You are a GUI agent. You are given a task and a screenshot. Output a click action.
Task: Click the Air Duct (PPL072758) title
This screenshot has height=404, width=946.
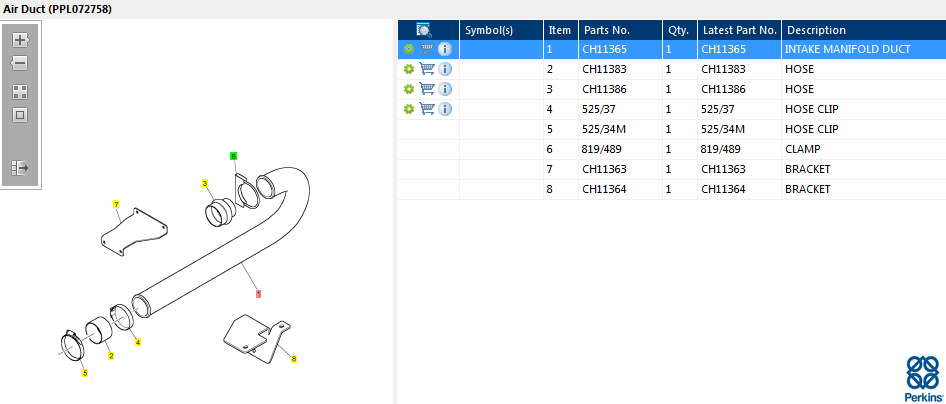point(57,10)
